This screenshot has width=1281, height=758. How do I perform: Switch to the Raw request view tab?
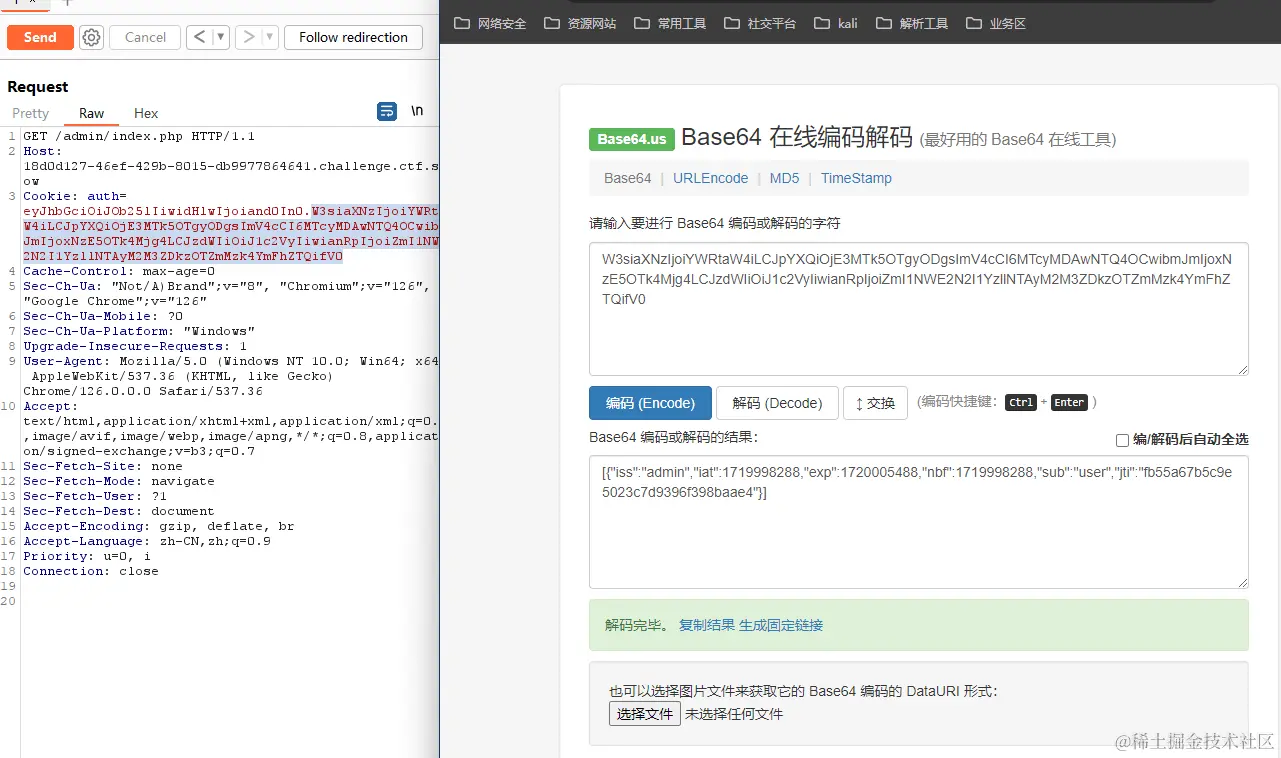point(91,113)
